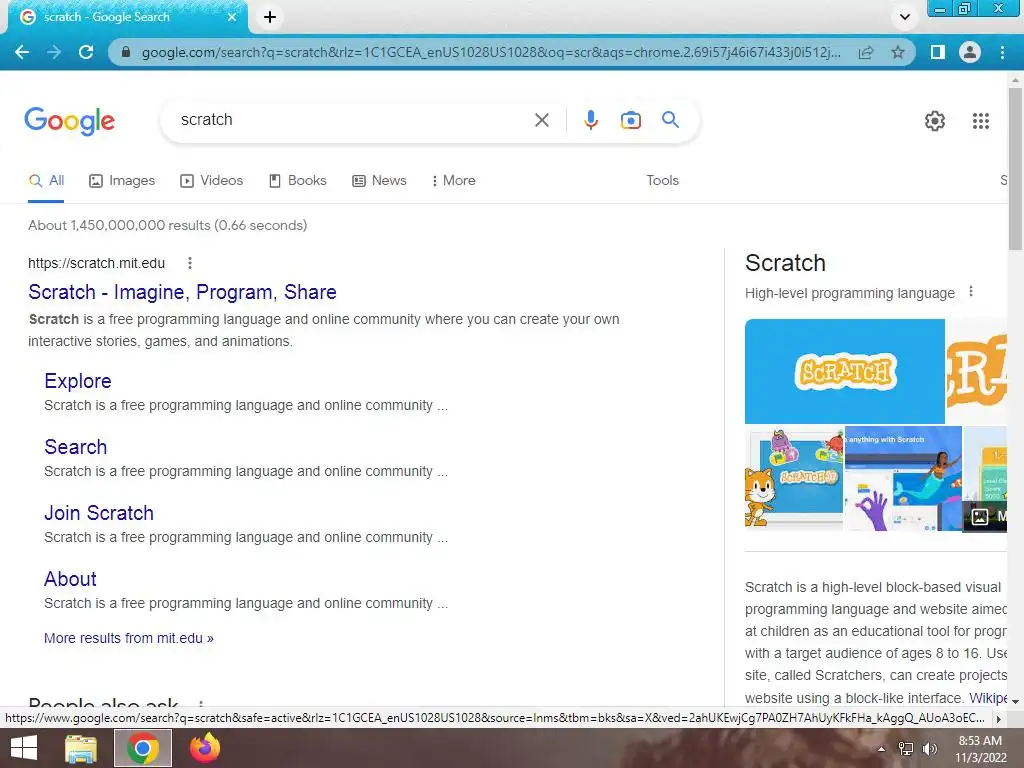Reload the page with the refresh icon
1024x768 pixels.
86,52
